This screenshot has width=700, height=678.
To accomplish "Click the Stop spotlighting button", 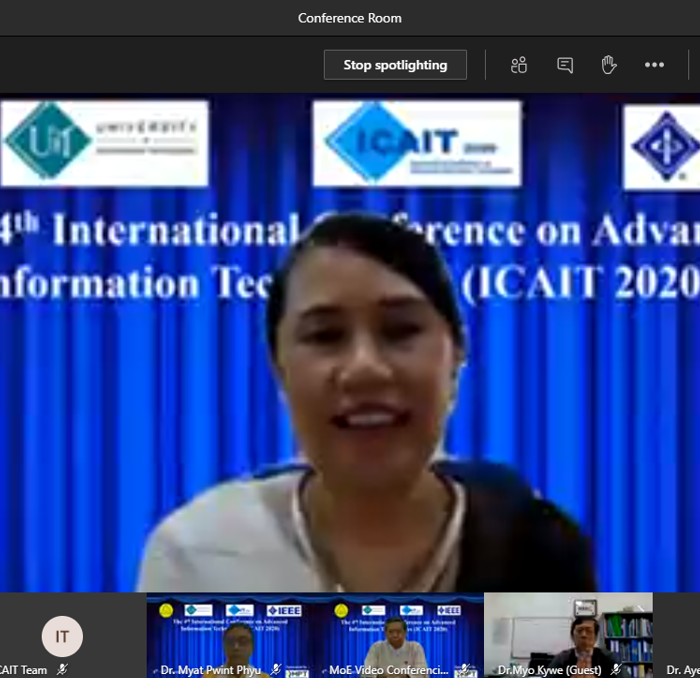I will tap(395, 65).
